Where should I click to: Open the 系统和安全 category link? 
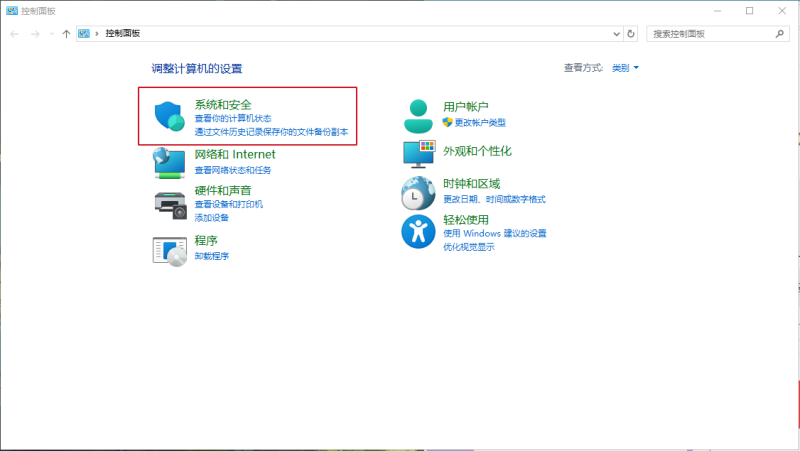(223, 105)
